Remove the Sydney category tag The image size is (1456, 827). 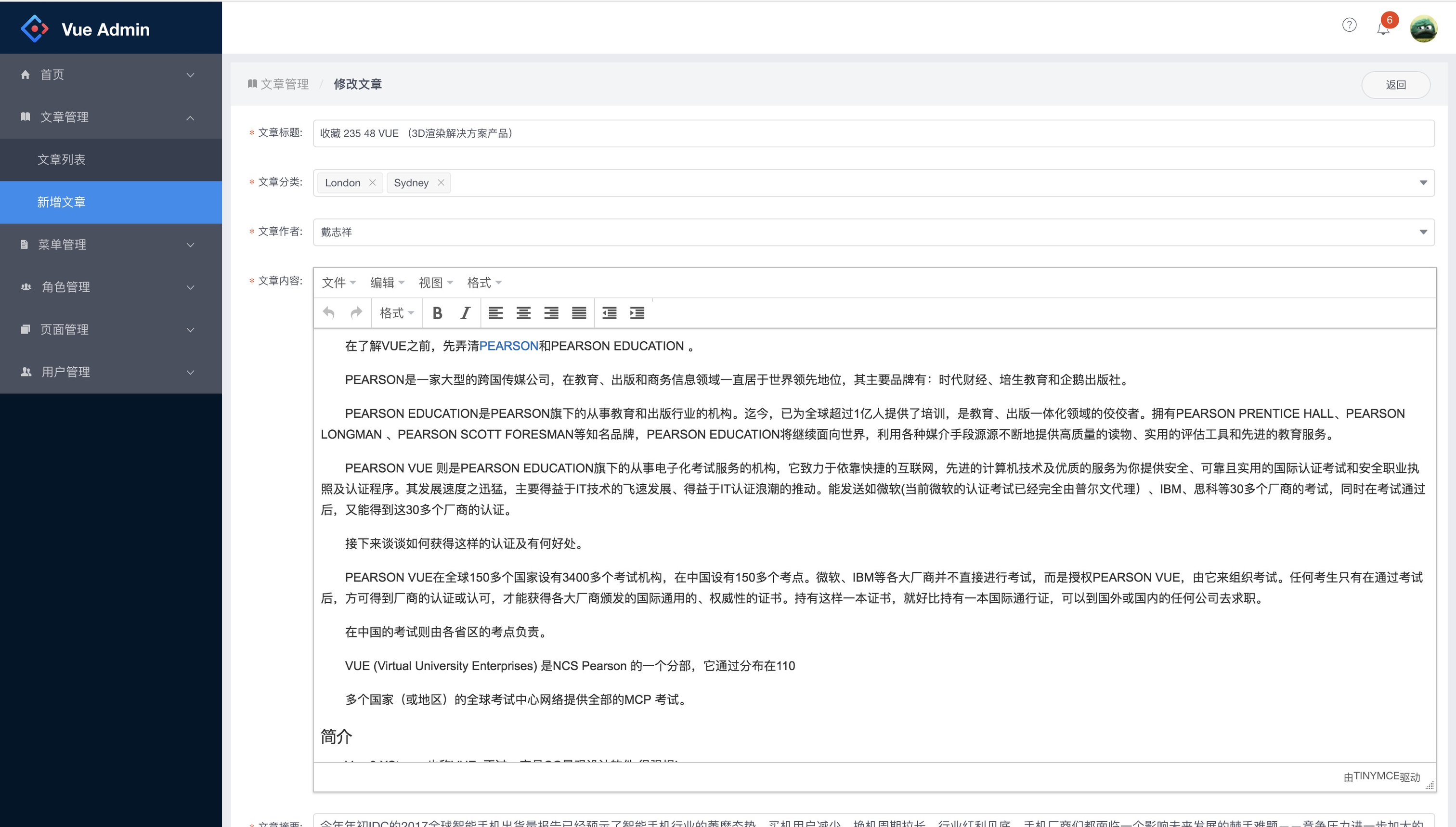(441, 183)
